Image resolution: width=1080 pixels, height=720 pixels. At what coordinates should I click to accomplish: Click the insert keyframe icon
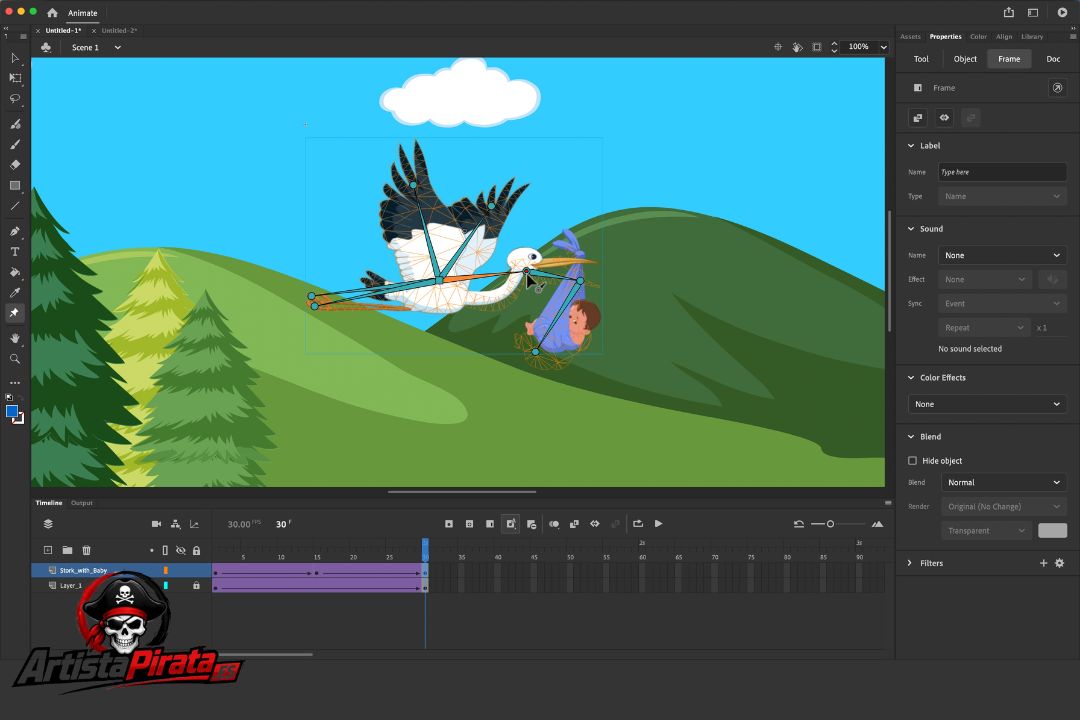pos(449,524)
